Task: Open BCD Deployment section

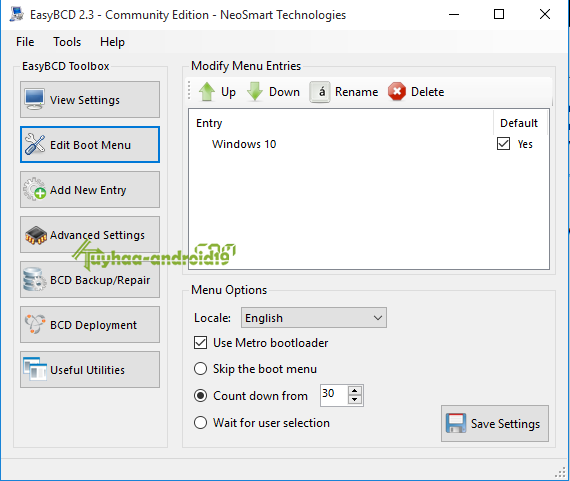Action: (90, 325)
